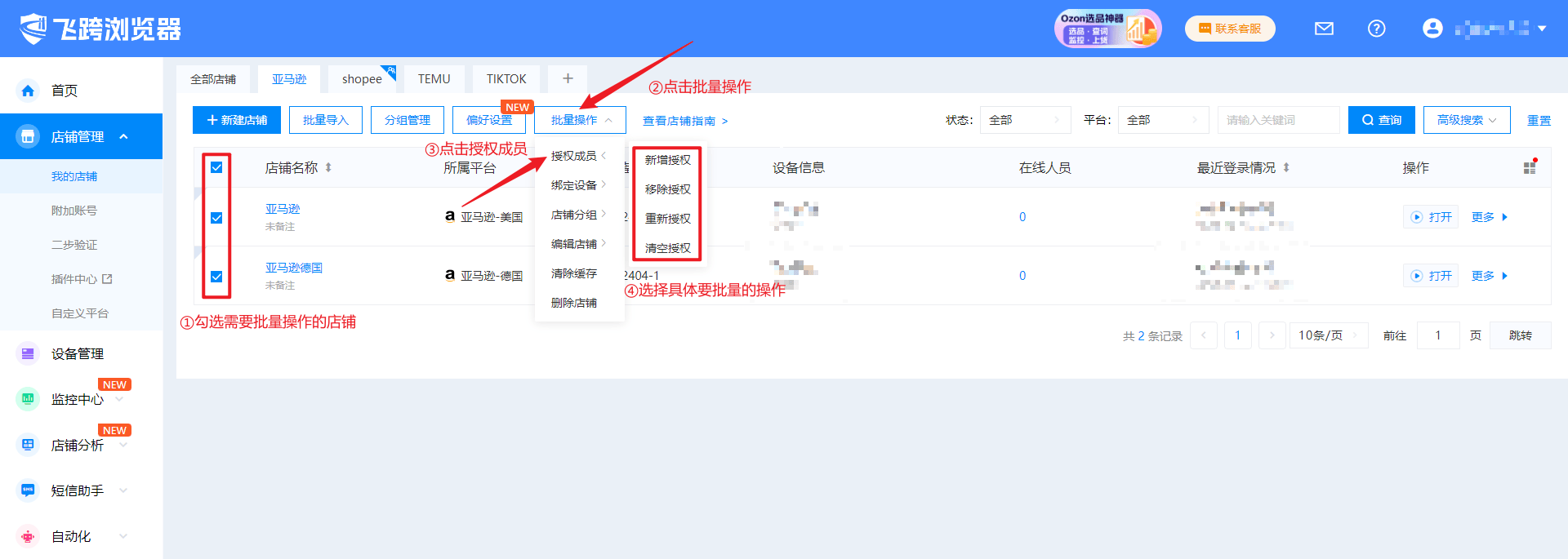Uncheck the Amazon US store checkbox
This screenshot has width=1568, height=559.
(x=216, y=218)
